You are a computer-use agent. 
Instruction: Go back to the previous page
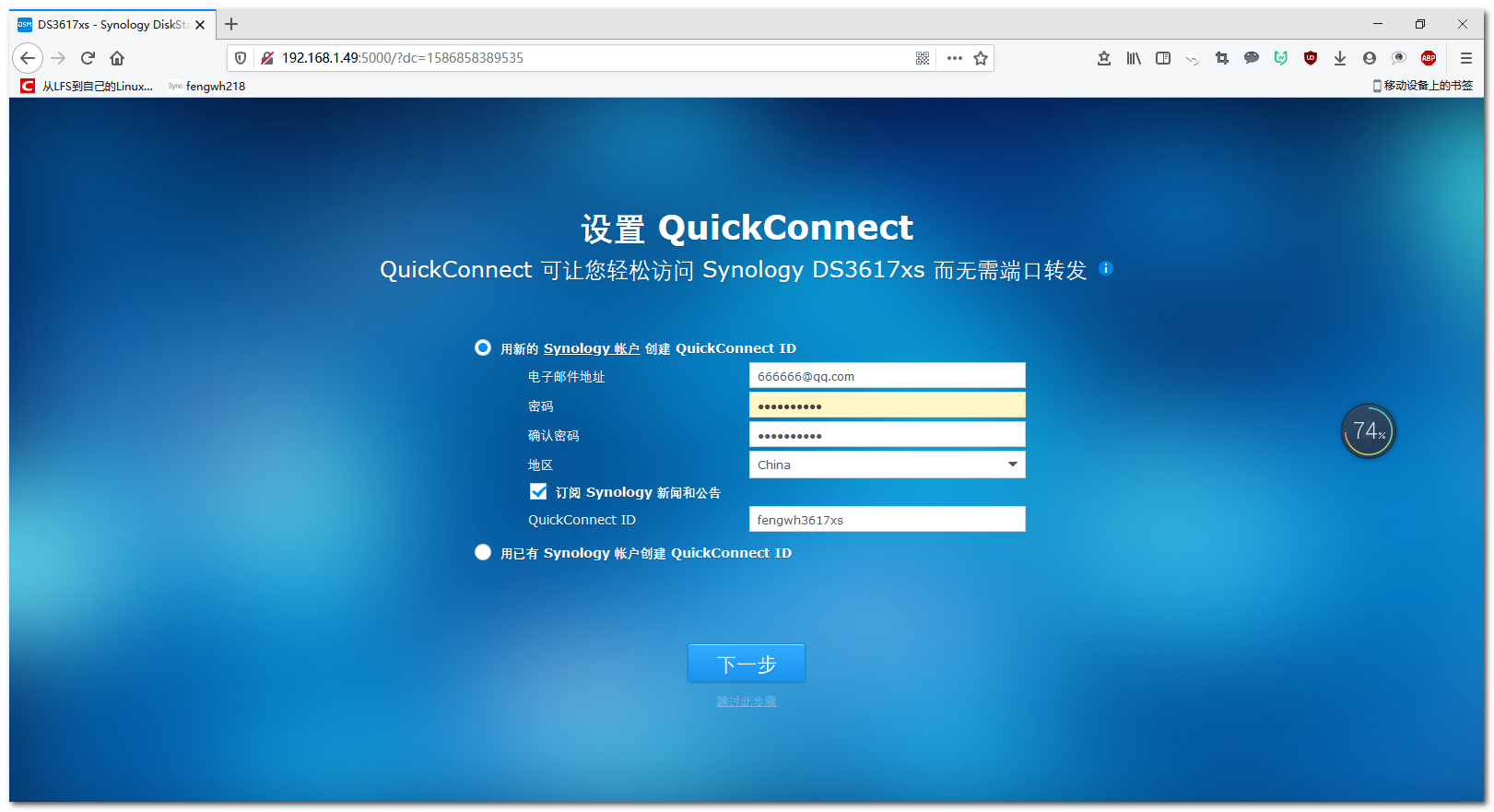click(28, 58)
